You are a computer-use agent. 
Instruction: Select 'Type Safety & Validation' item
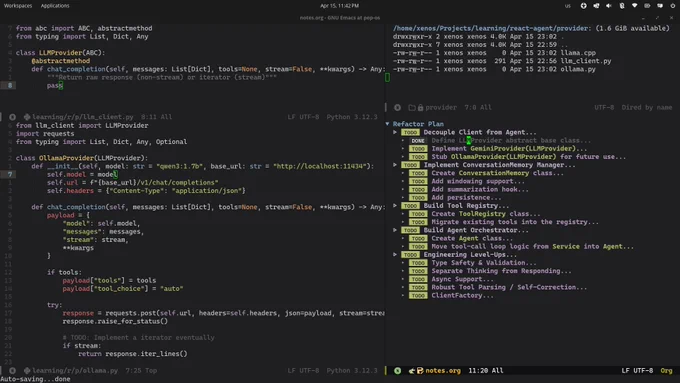(484, 262)
